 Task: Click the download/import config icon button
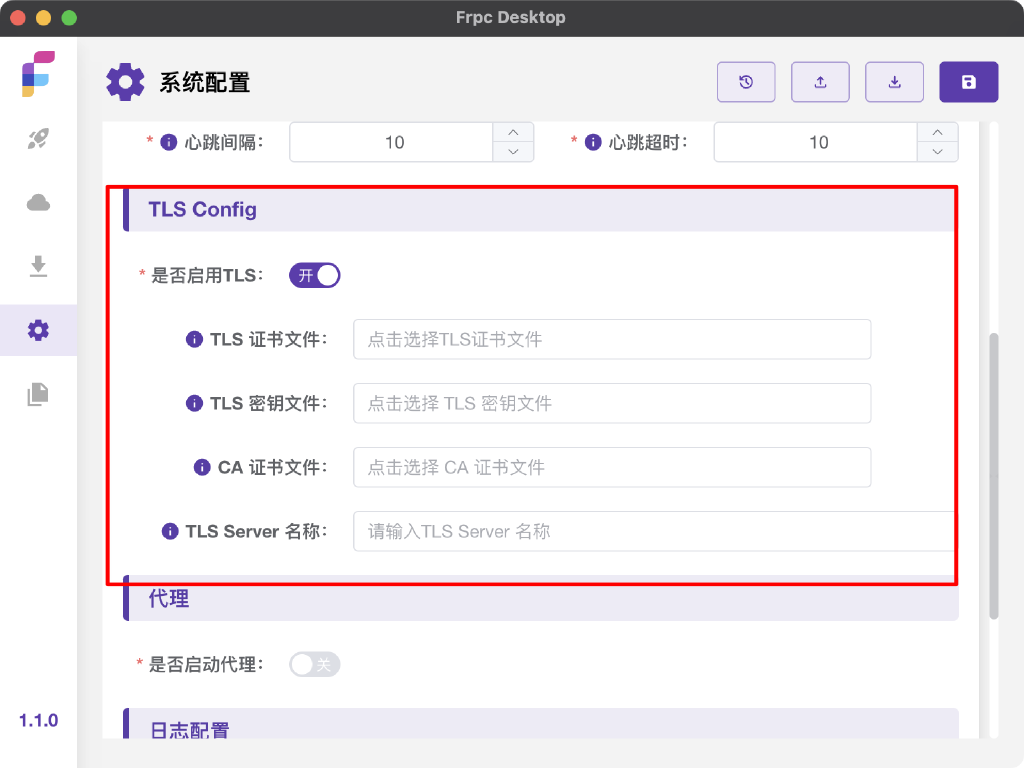[x=894, y=82]
